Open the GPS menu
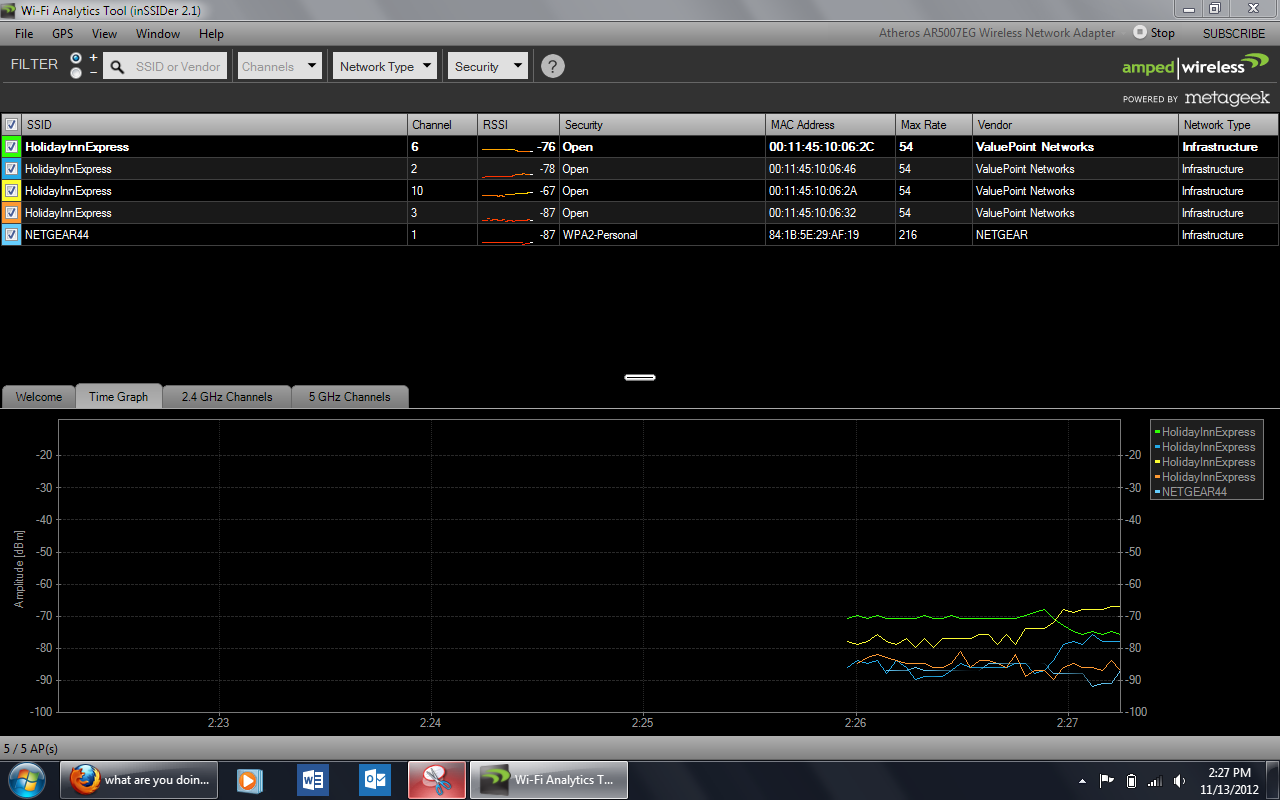This screenshot has width=1280, height=800. point(63,33)
